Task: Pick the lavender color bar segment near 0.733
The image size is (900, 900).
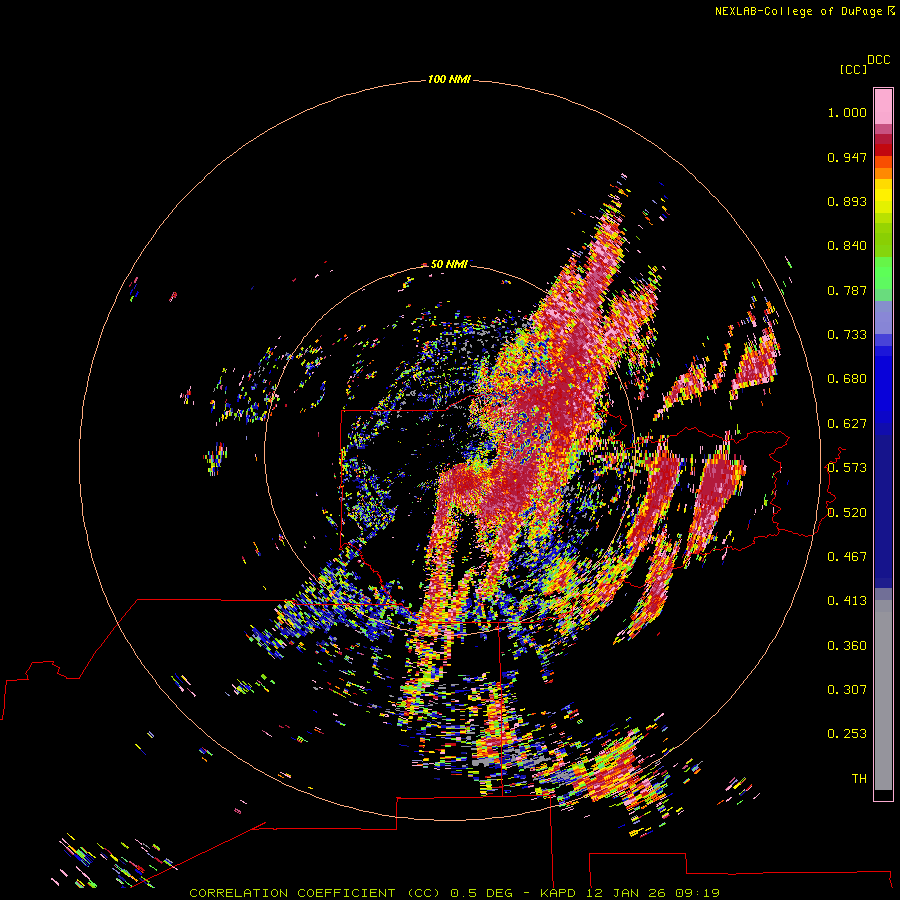Action: 883,318
